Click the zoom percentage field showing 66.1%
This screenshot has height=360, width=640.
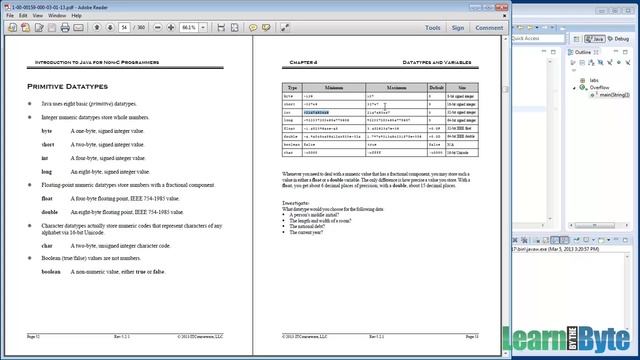coord(189,28)
